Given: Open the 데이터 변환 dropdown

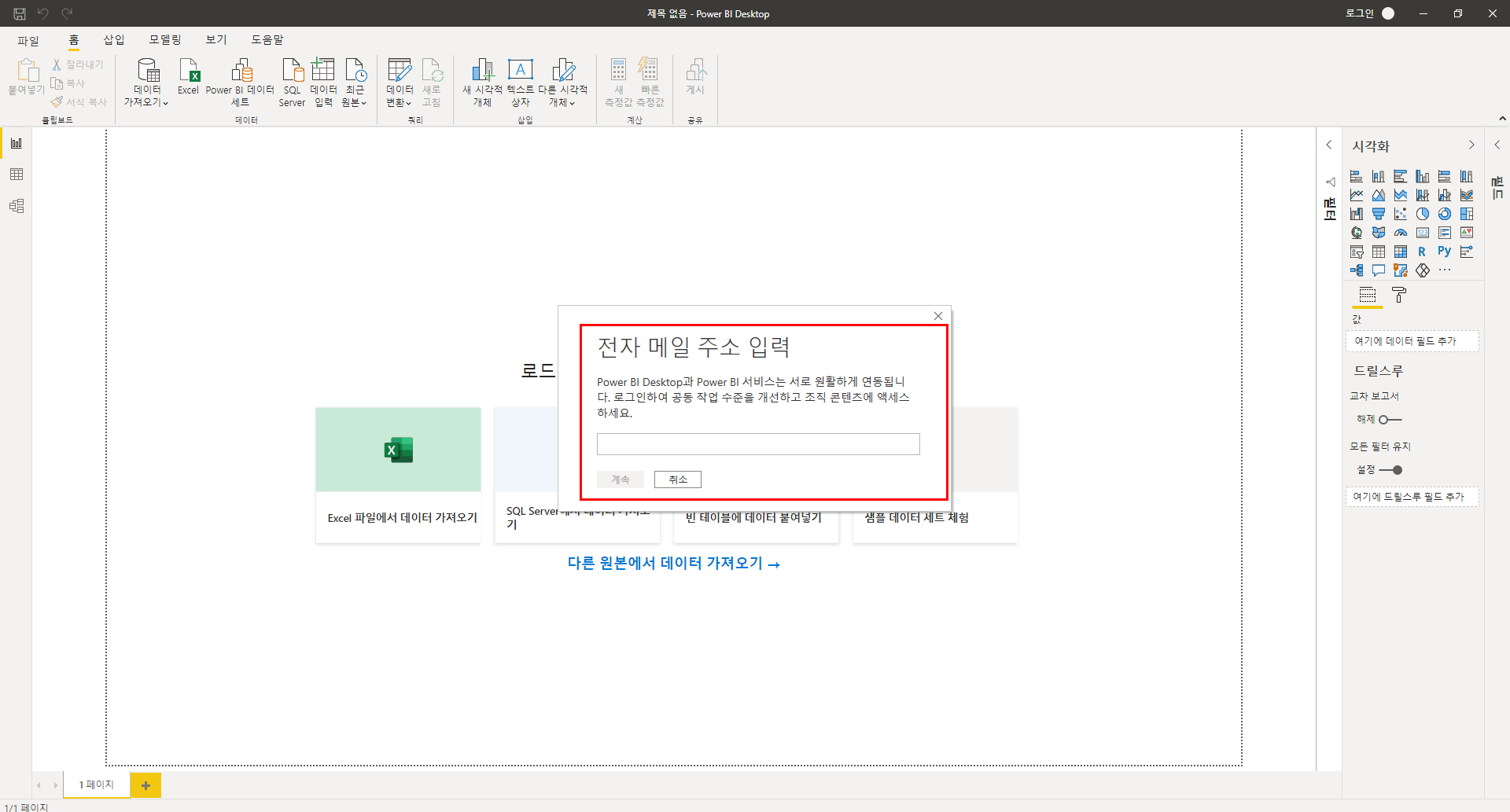Looking at the screenshot, I should point(400,83).
